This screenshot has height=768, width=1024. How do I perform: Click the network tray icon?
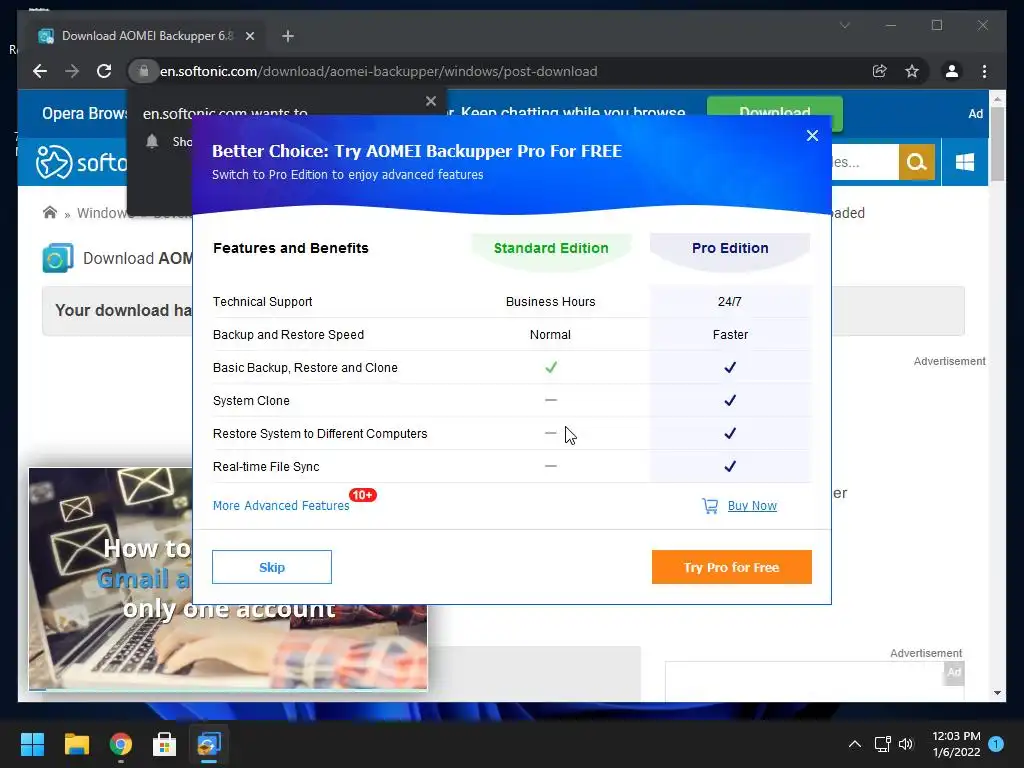coord(882,744)
